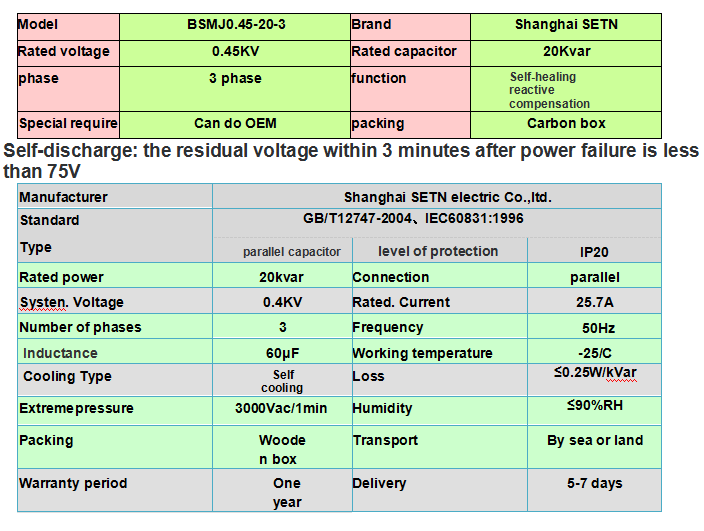Select the 3000Vac/1min extreme pressure cell
Viewport: 704px width, 531px height.
[282, 408]
